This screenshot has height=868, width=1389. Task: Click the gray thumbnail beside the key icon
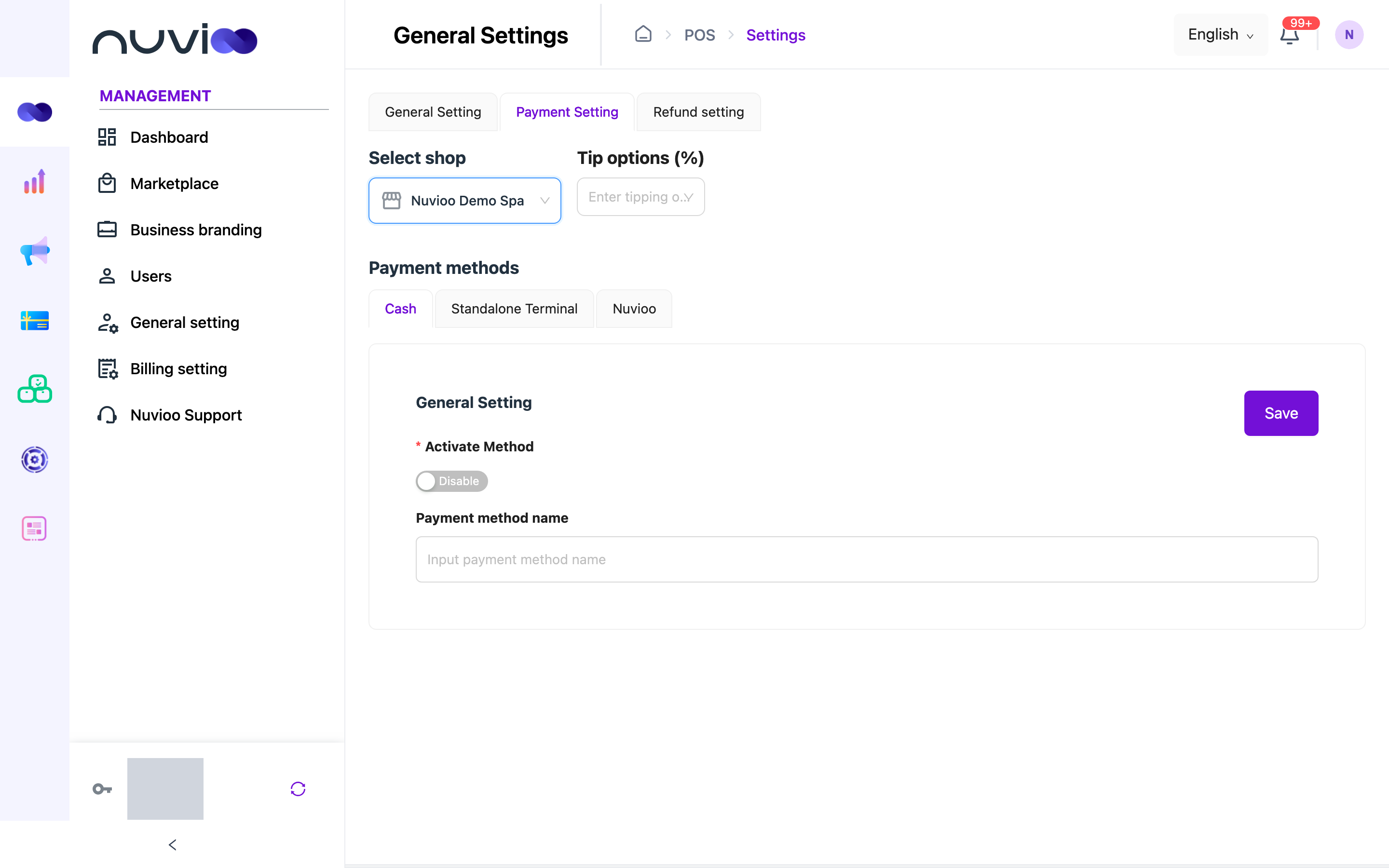(165, 789)
